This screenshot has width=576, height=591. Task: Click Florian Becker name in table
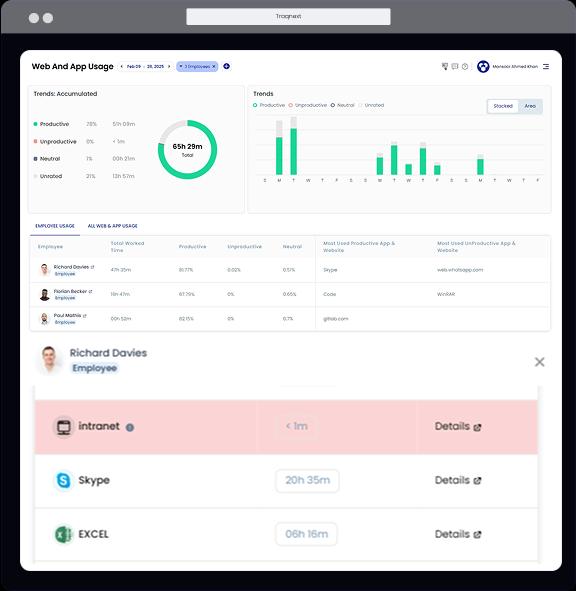[70, 291]
